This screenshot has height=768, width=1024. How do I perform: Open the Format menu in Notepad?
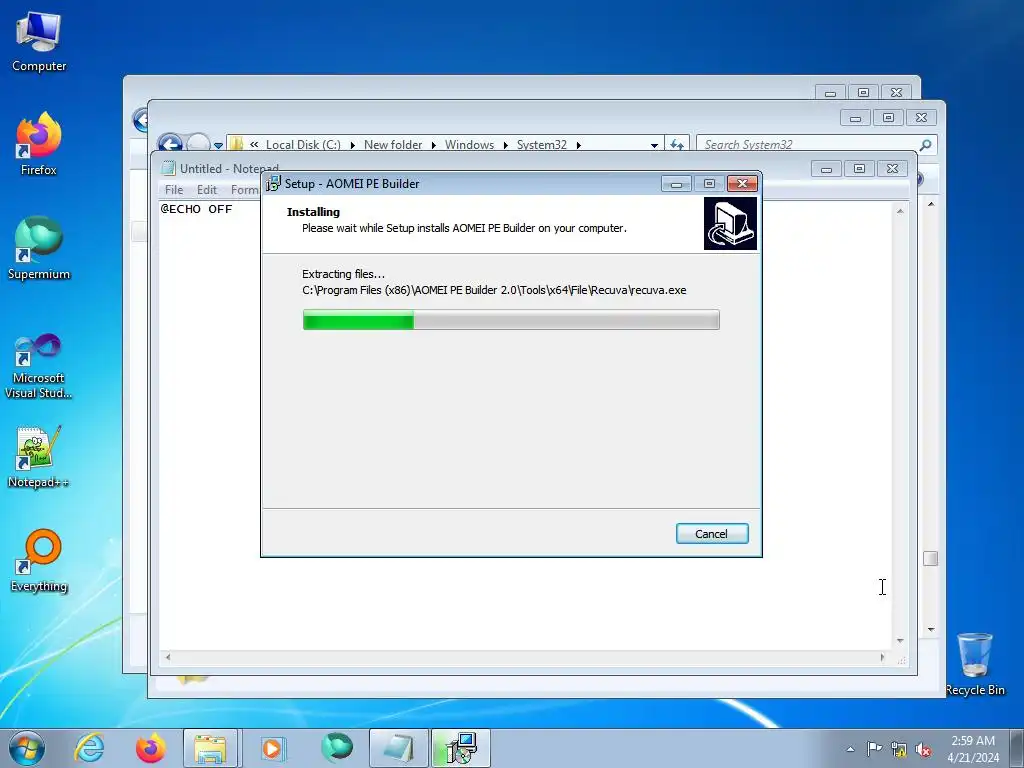(245, 189)
